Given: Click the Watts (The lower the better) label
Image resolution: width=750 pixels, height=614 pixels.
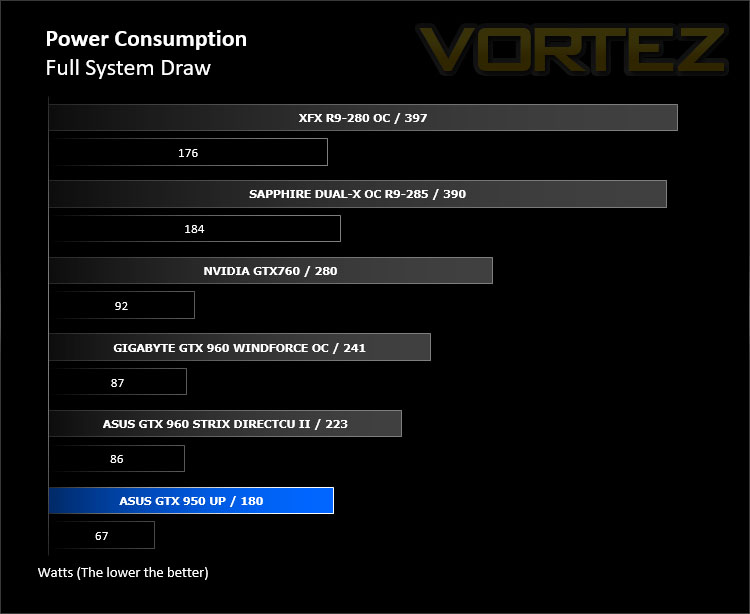Looking at the screenshot, I should tap(123, 572).
